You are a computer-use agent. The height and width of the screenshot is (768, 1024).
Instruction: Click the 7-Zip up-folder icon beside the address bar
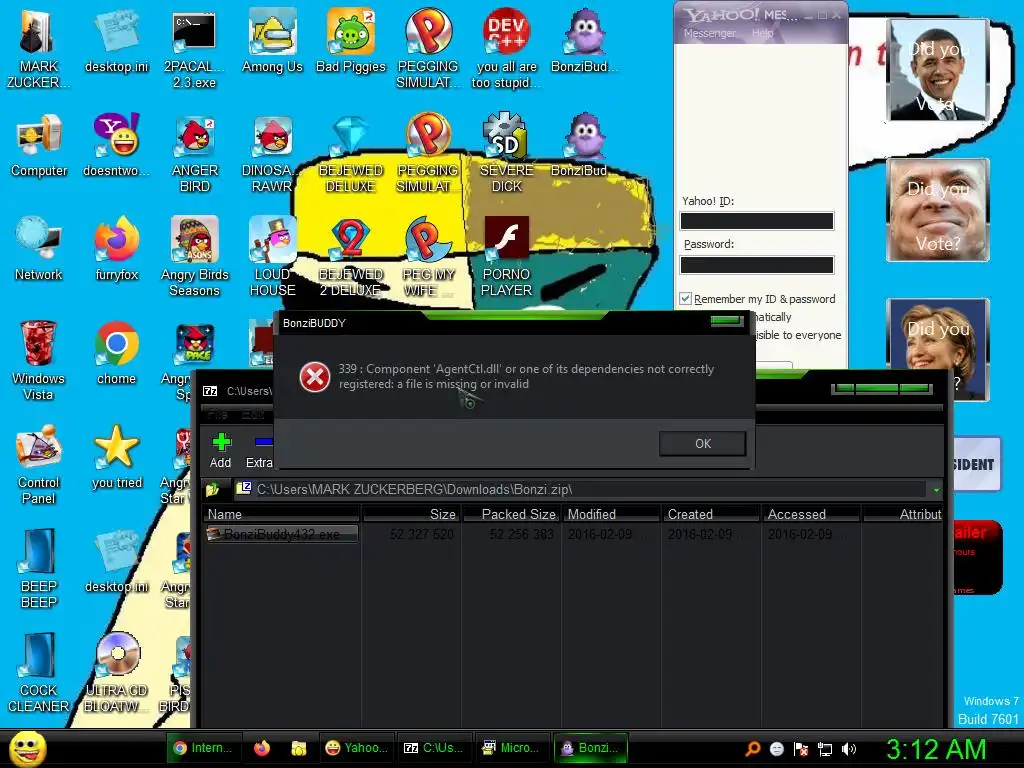coord(212,489)
